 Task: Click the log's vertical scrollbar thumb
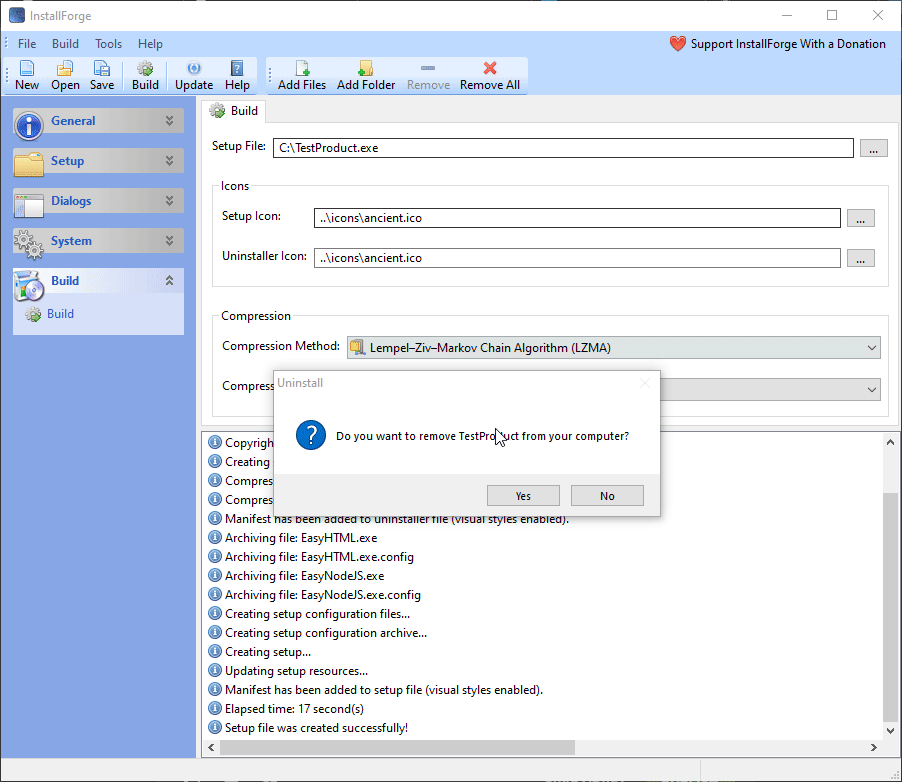pos(890,607)
